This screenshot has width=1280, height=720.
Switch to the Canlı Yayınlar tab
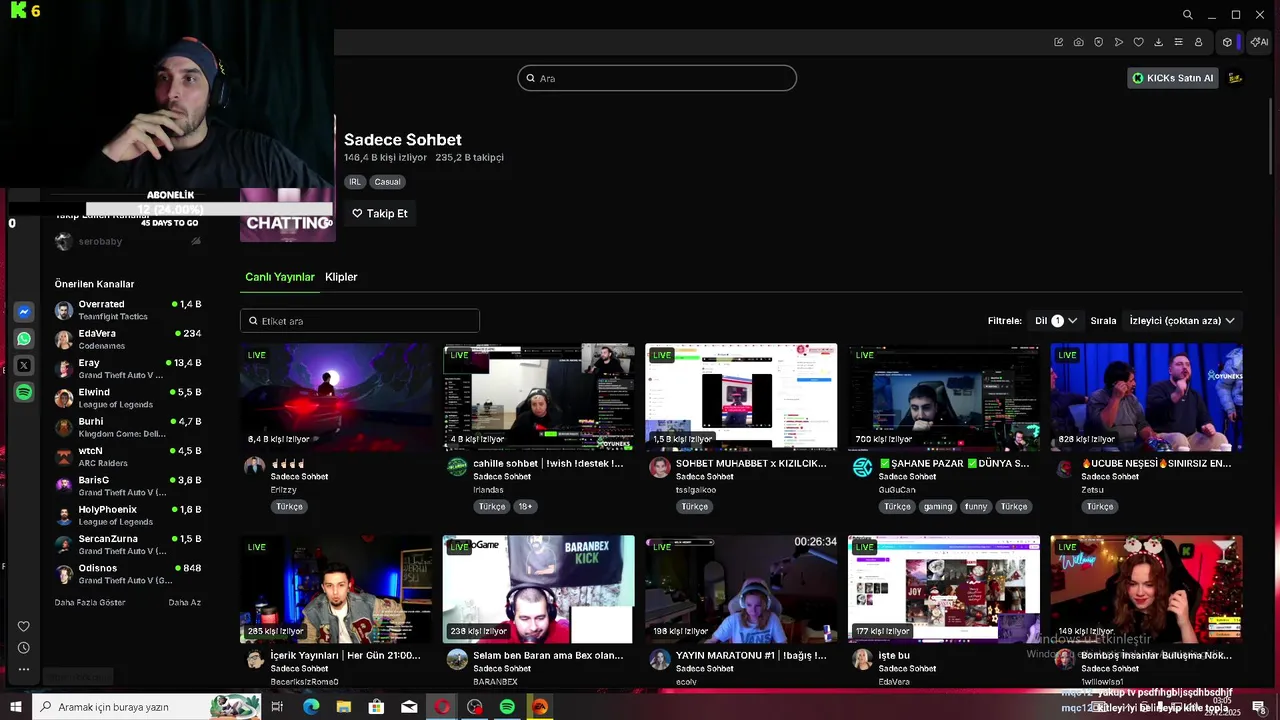tap(280, 277)
